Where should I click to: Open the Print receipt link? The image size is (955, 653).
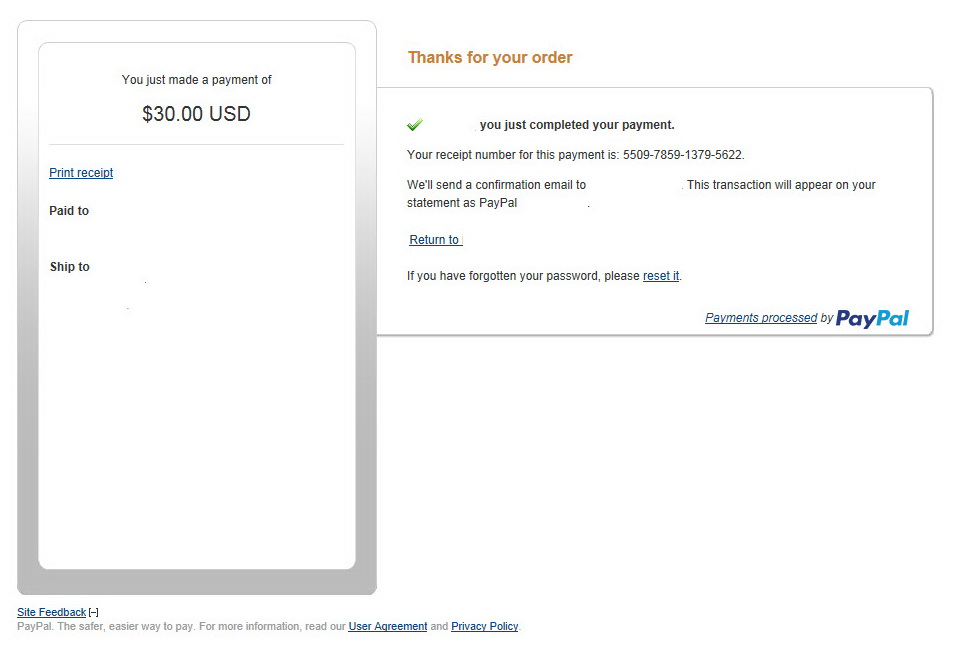81,172
